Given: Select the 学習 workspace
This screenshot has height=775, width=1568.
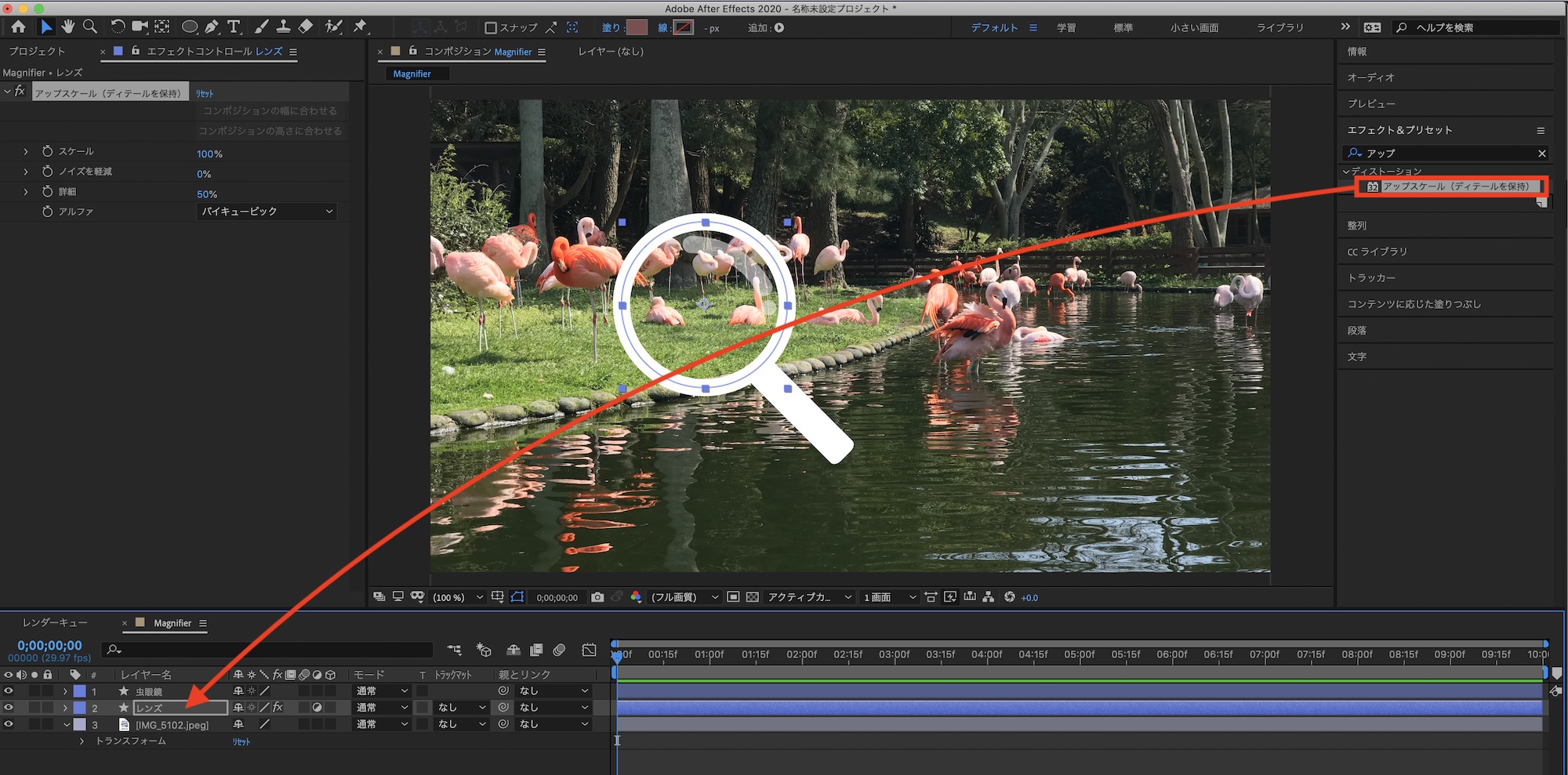Looking at the screenshot, I should click(1065, 27).
